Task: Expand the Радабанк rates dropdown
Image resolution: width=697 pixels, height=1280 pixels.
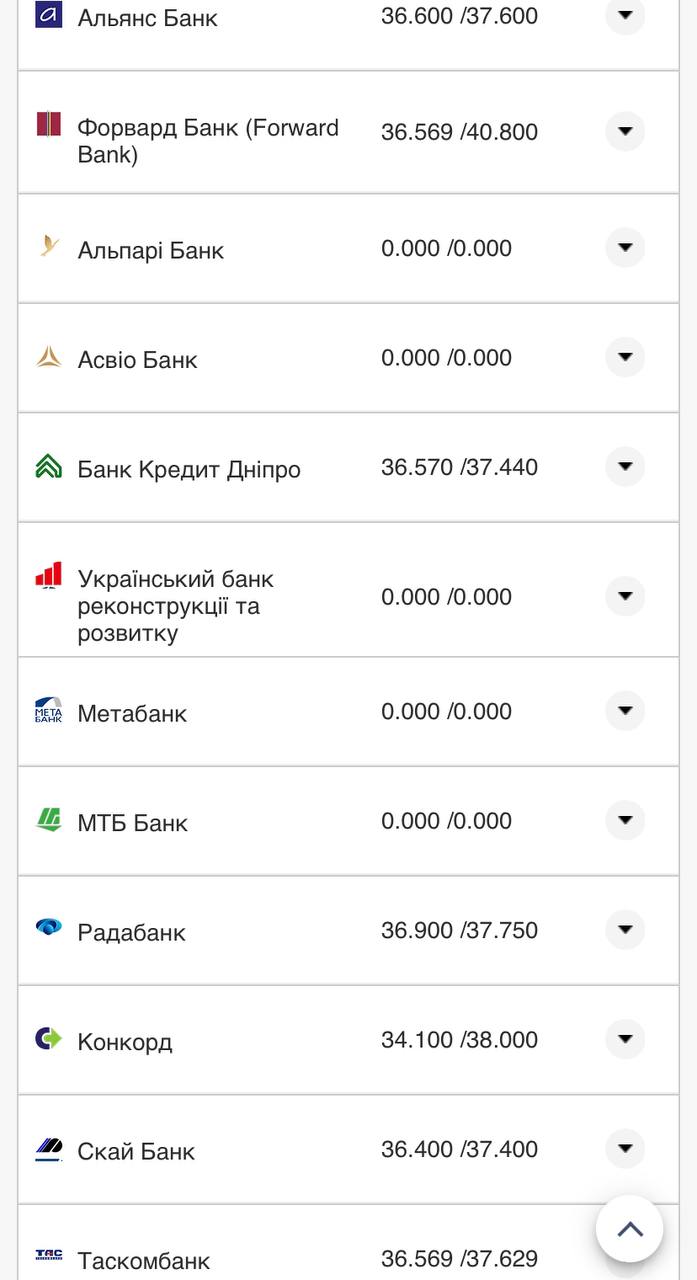Action: tap(625, 929)
